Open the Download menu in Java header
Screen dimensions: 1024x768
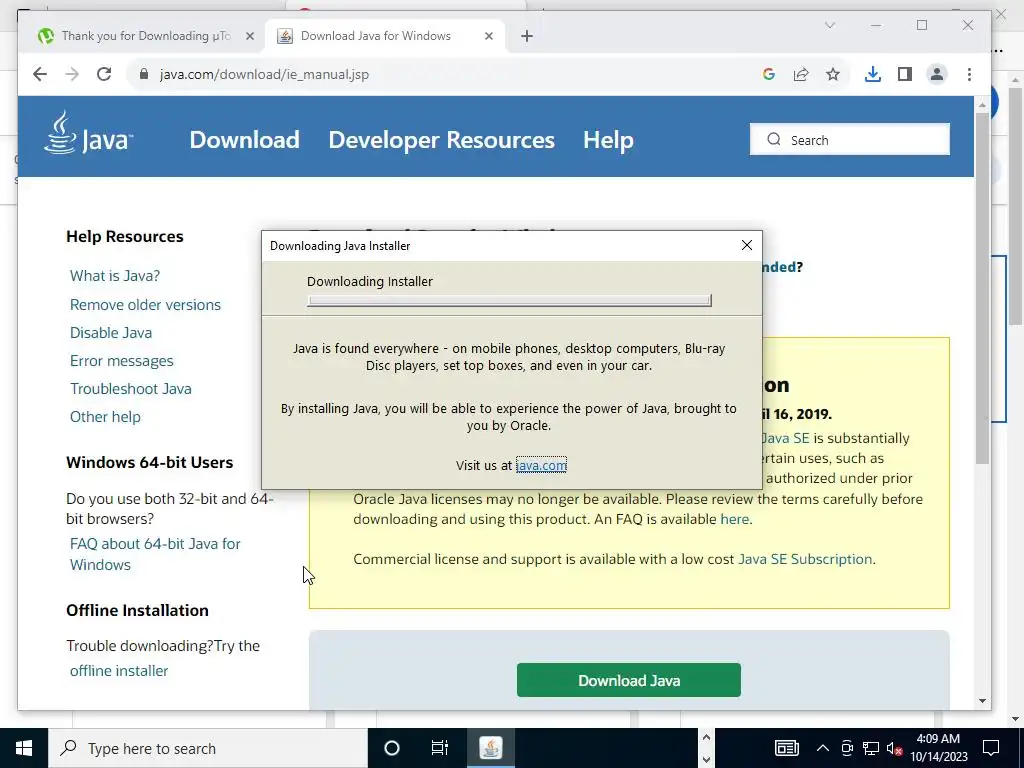(x=244, y=140)
